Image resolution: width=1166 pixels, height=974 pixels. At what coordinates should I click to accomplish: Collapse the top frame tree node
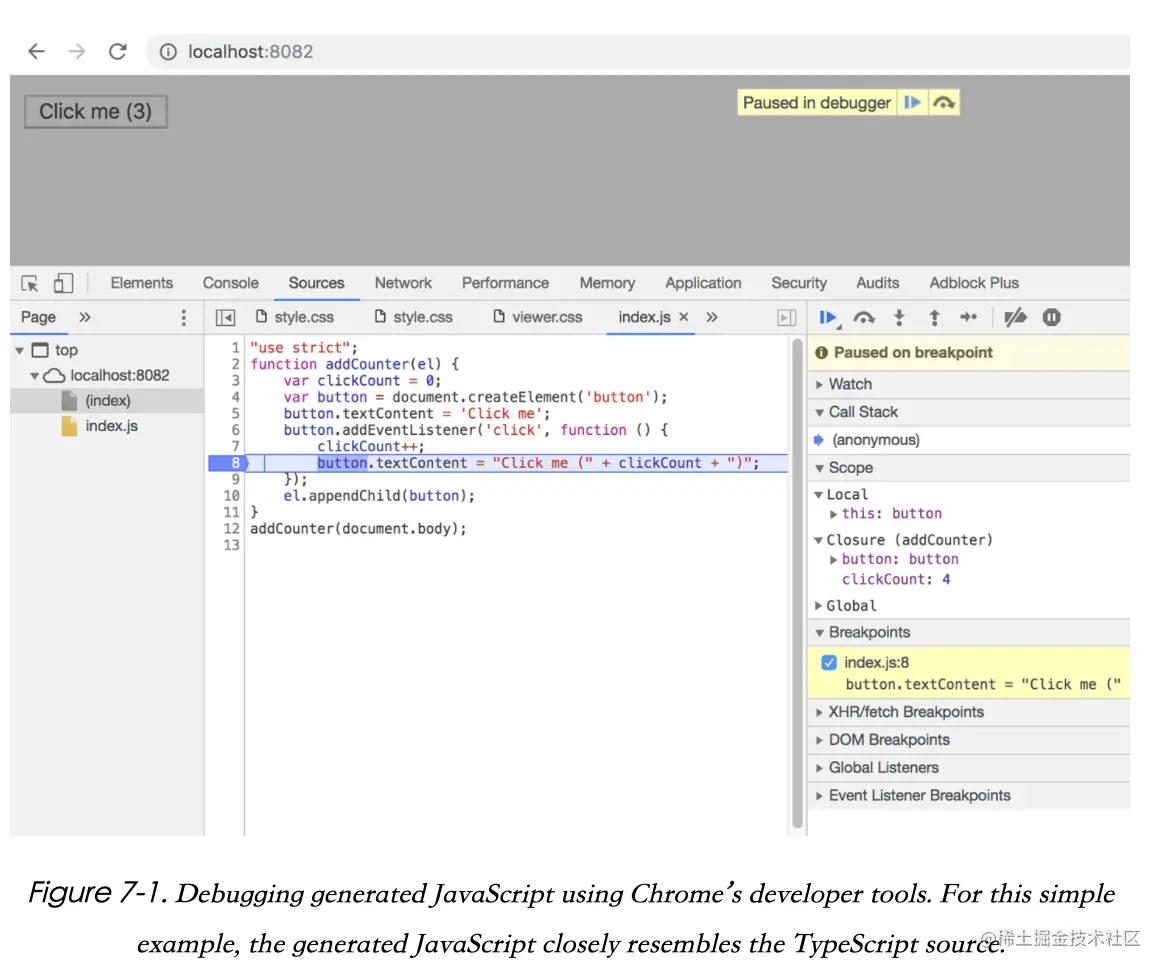pyautogui.click(x=20, y=350)
